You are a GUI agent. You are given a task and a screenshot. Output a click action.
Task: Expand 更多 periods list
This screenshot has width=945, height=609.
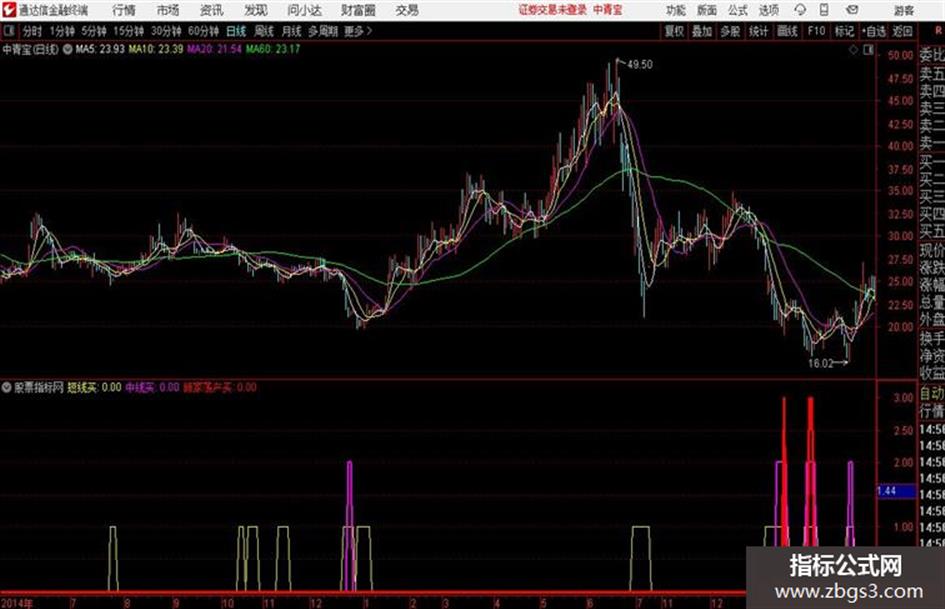[x=358, y=31]
